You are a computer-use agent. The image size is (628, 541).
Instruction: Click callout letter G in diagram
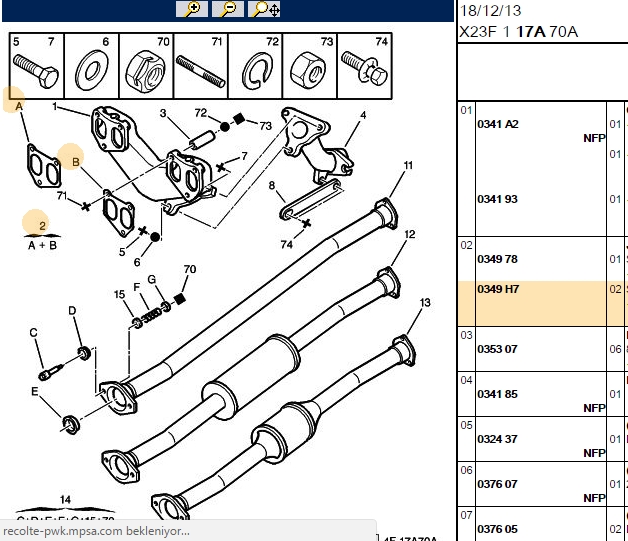coord(151,279)
